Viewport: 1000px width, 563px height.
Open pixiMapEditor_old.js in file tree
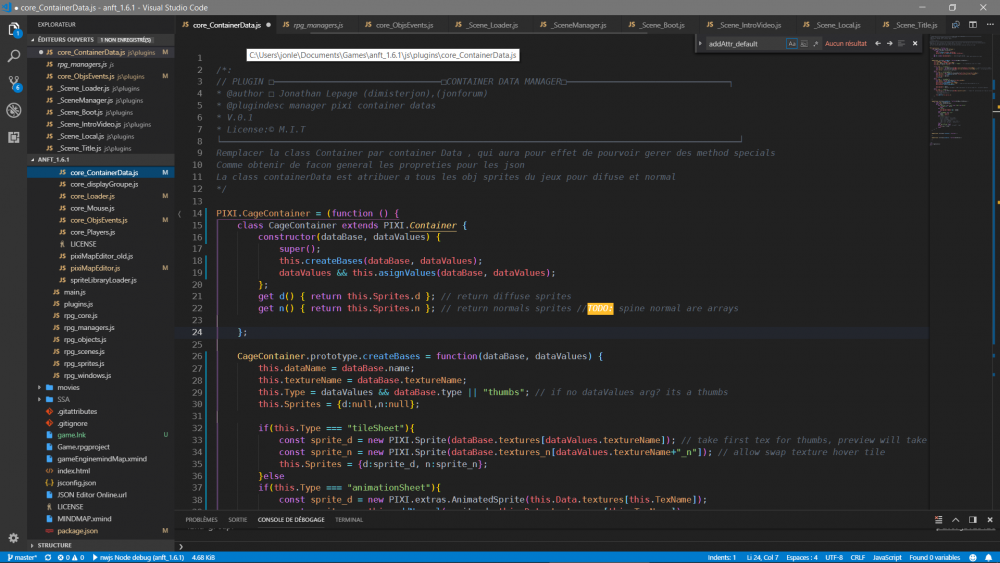[x=101, y=256]
